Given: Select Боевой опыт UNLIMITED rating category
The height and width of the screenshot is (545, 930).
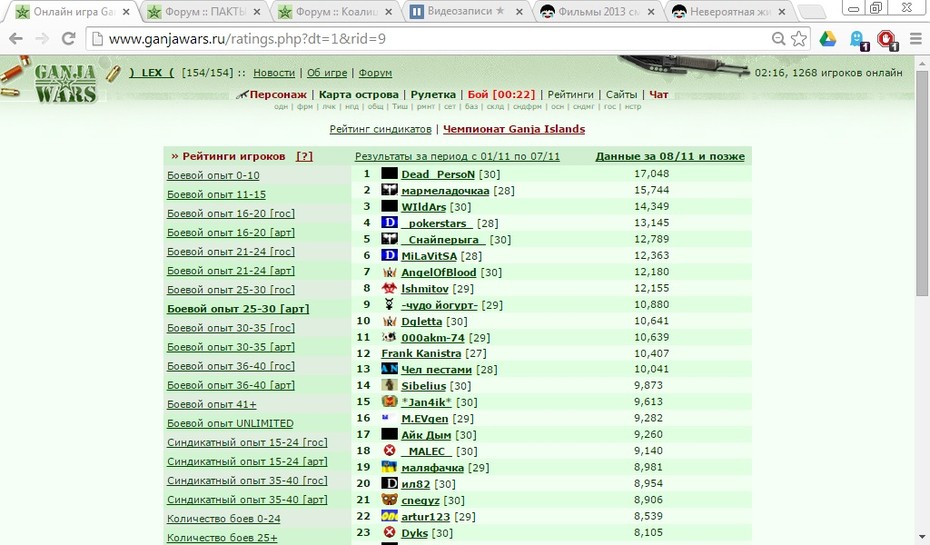Looking at the screenshot, I should pyautogui.click(x=230, y=423).
